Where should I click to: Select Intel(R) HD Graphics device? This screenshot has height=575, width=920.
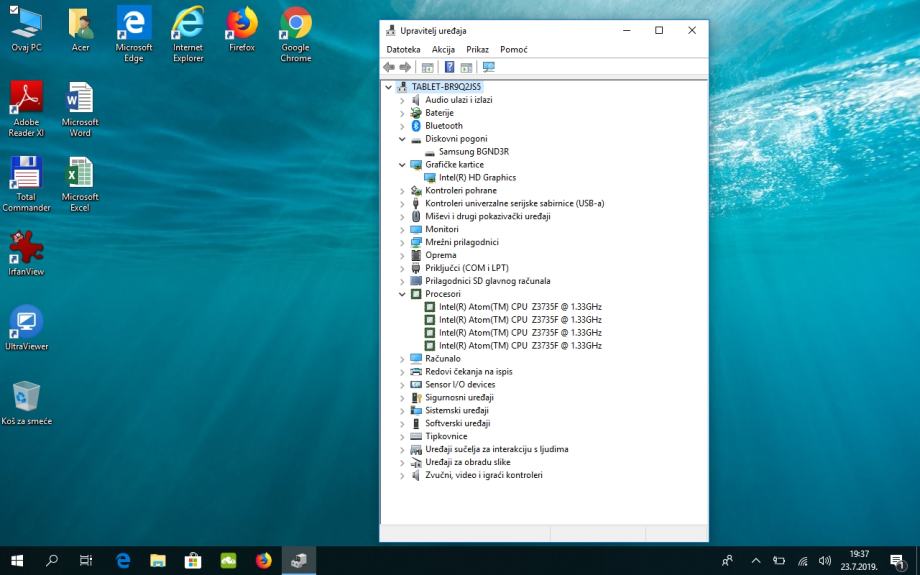(x=477, y=178)
